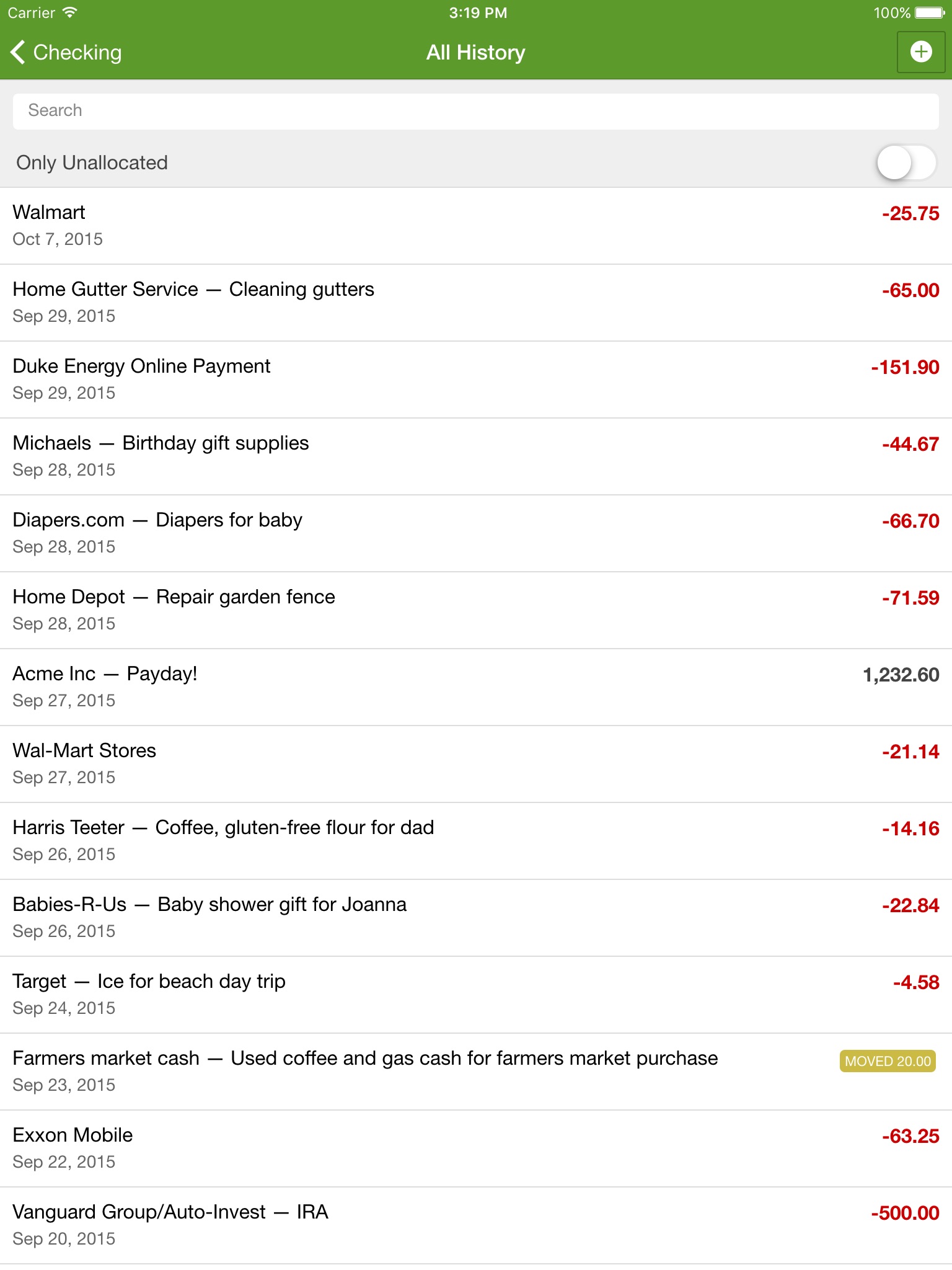Select the Harris Teeter coffee transaction
The width and height of the screenshot is (952, 1270).
point(476,841)
